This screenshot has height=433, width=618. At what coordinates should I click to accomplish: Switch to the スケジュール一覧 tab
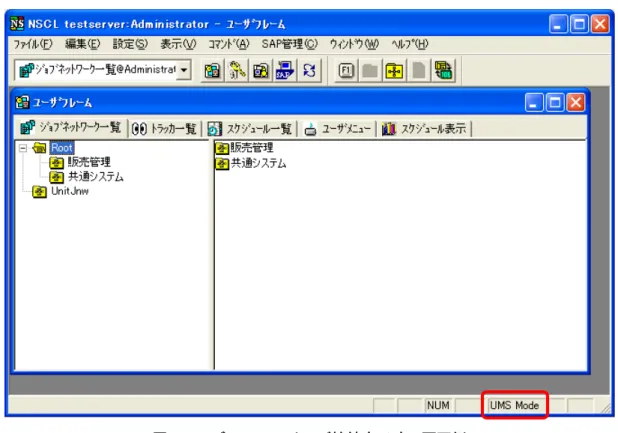(x=250, y=128)
